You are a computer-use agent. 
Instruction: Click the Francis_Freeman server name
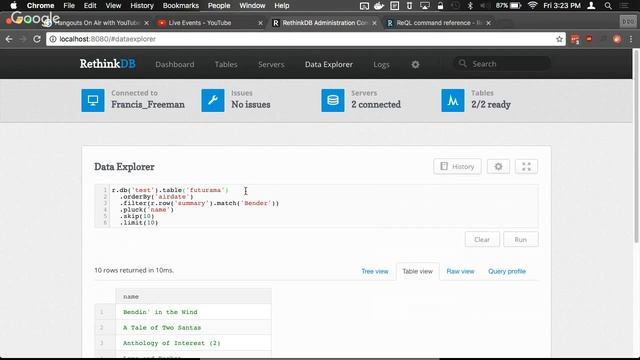click(x=148, y=105)
